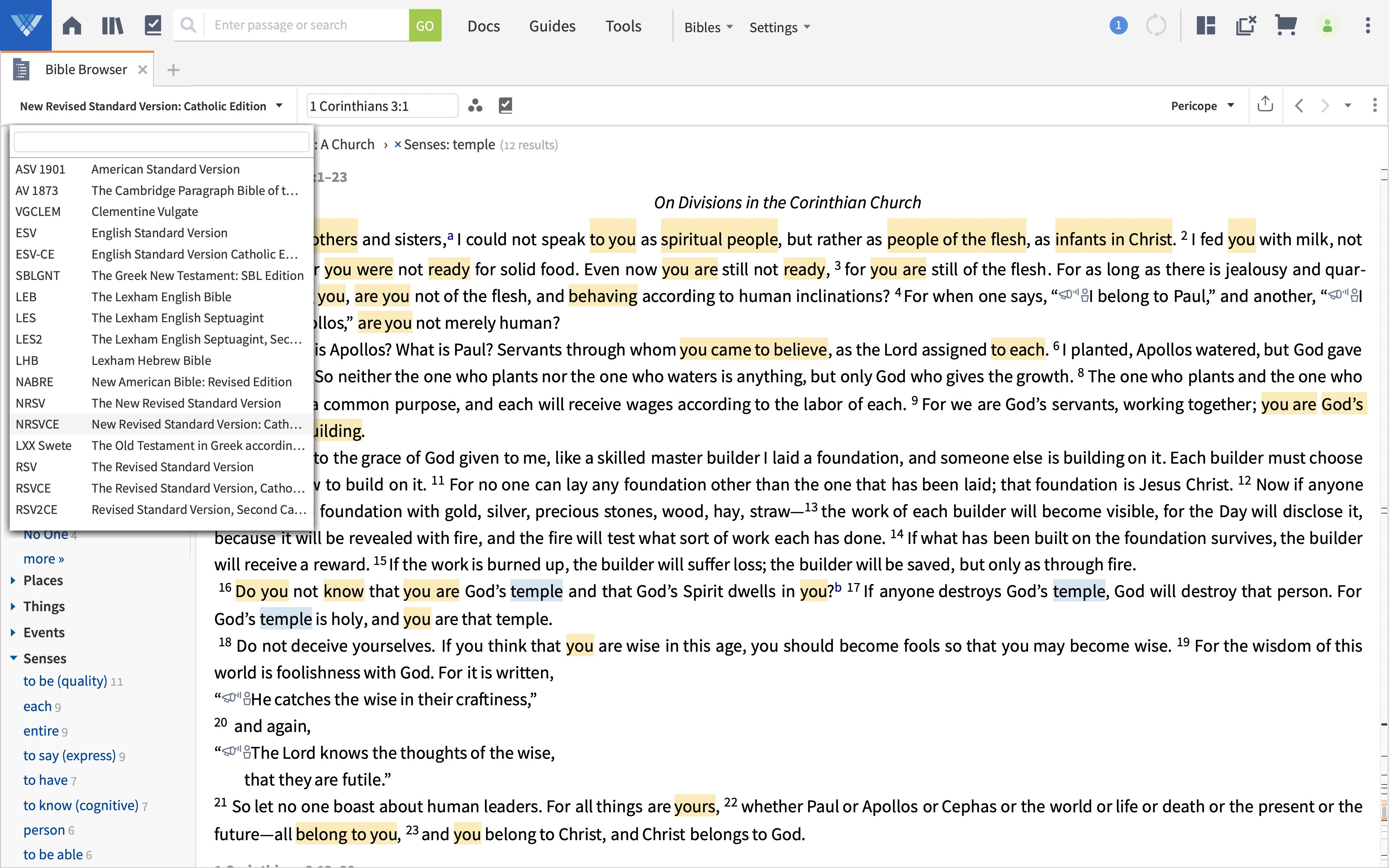The width and height of the screenshot is (1389, 868).
Task: Filter by sense 'person'
Action: pyautogui.click(x=44, y=830)
